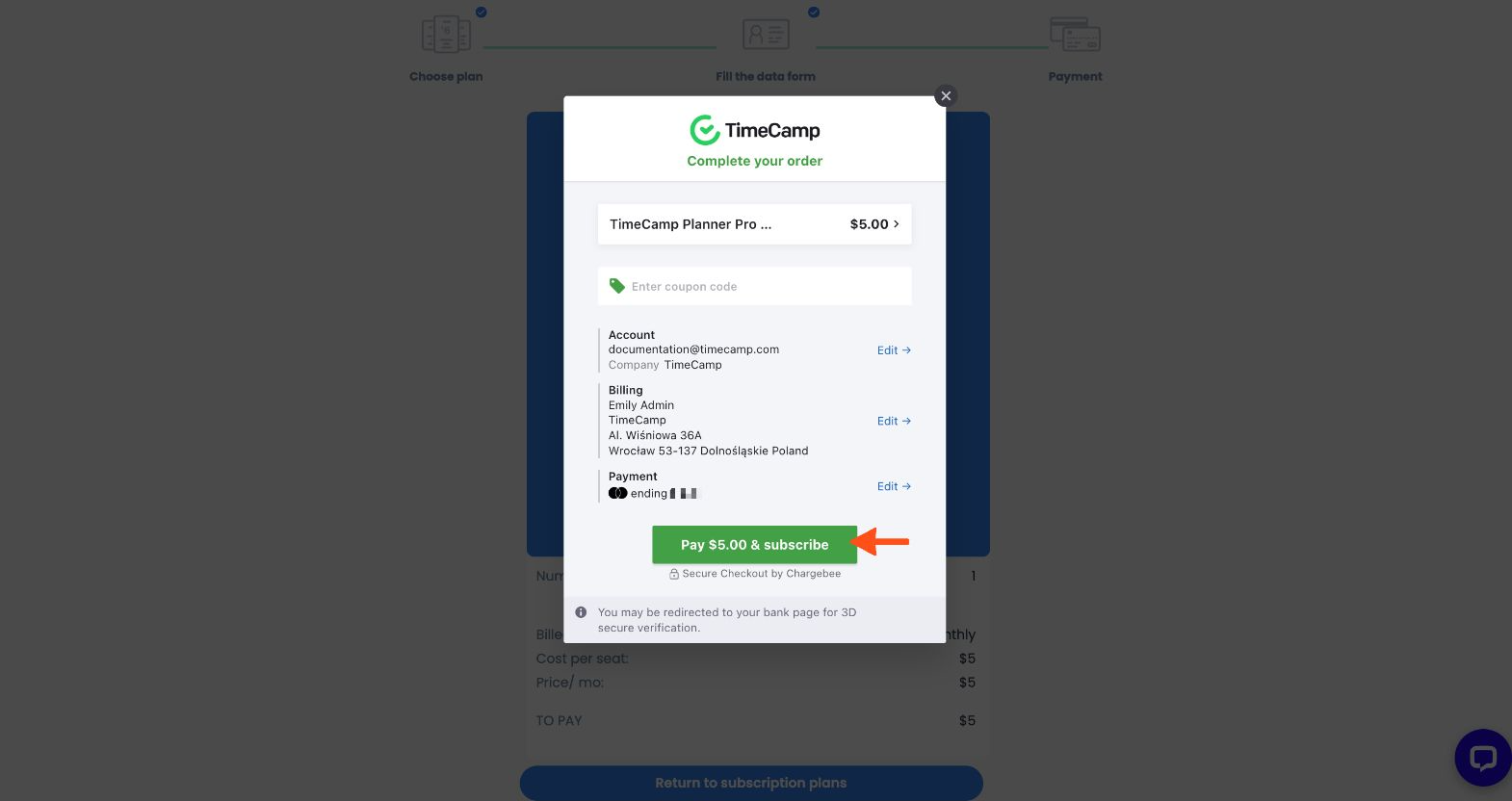This screenshot has width=1512, height=801.
Task: Select the Choose plan step icon
Action: [x=446, y=35]
